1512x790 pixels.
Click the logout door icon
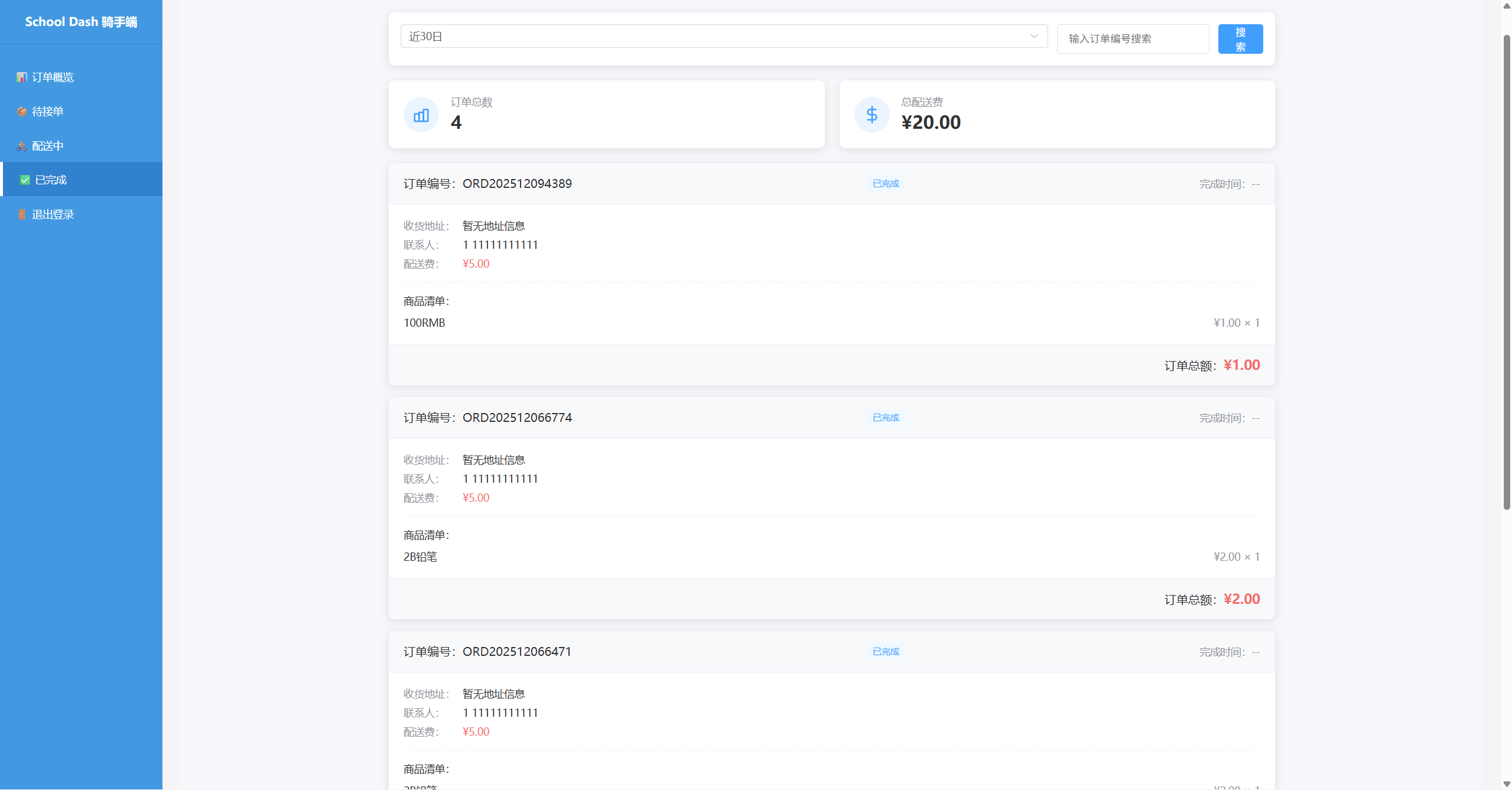[x=22, y=214]
